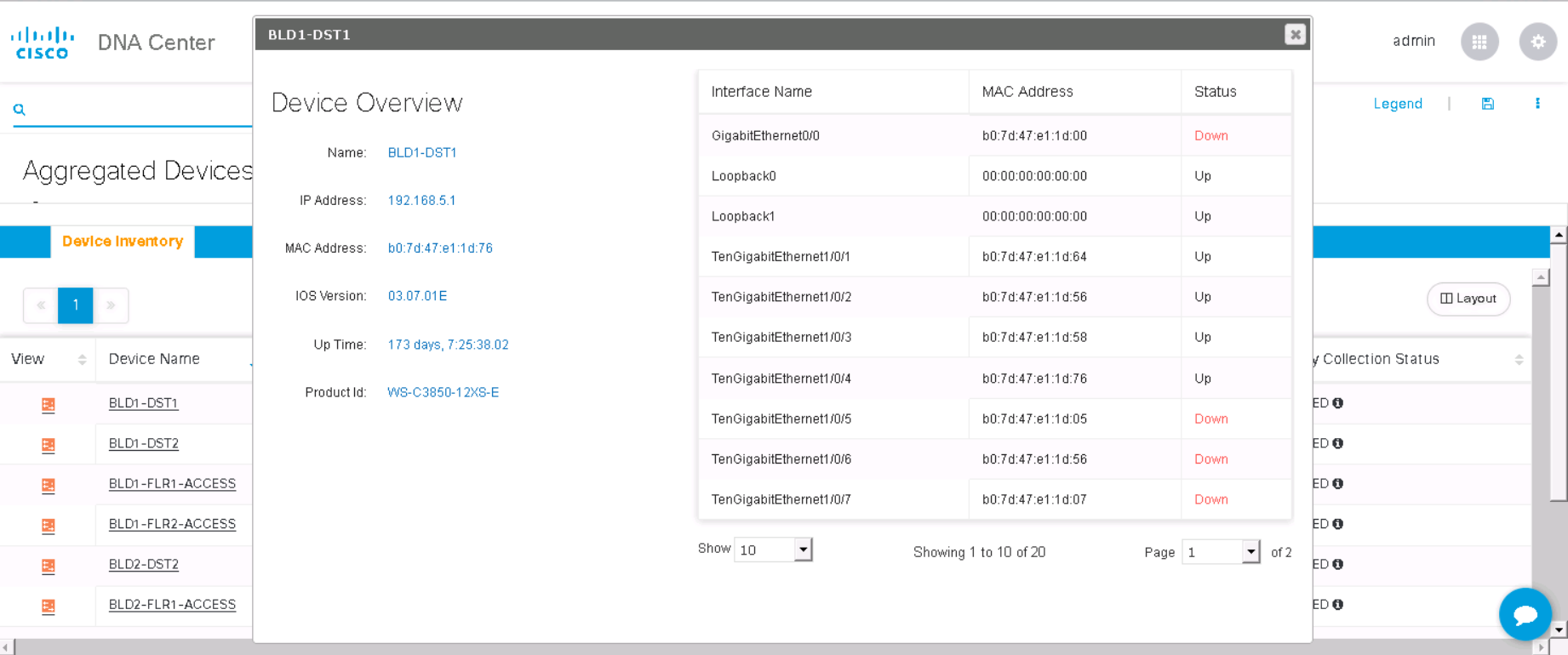Click the search magnifier icon
This screenshot has width=1568, height=655.
20,110
